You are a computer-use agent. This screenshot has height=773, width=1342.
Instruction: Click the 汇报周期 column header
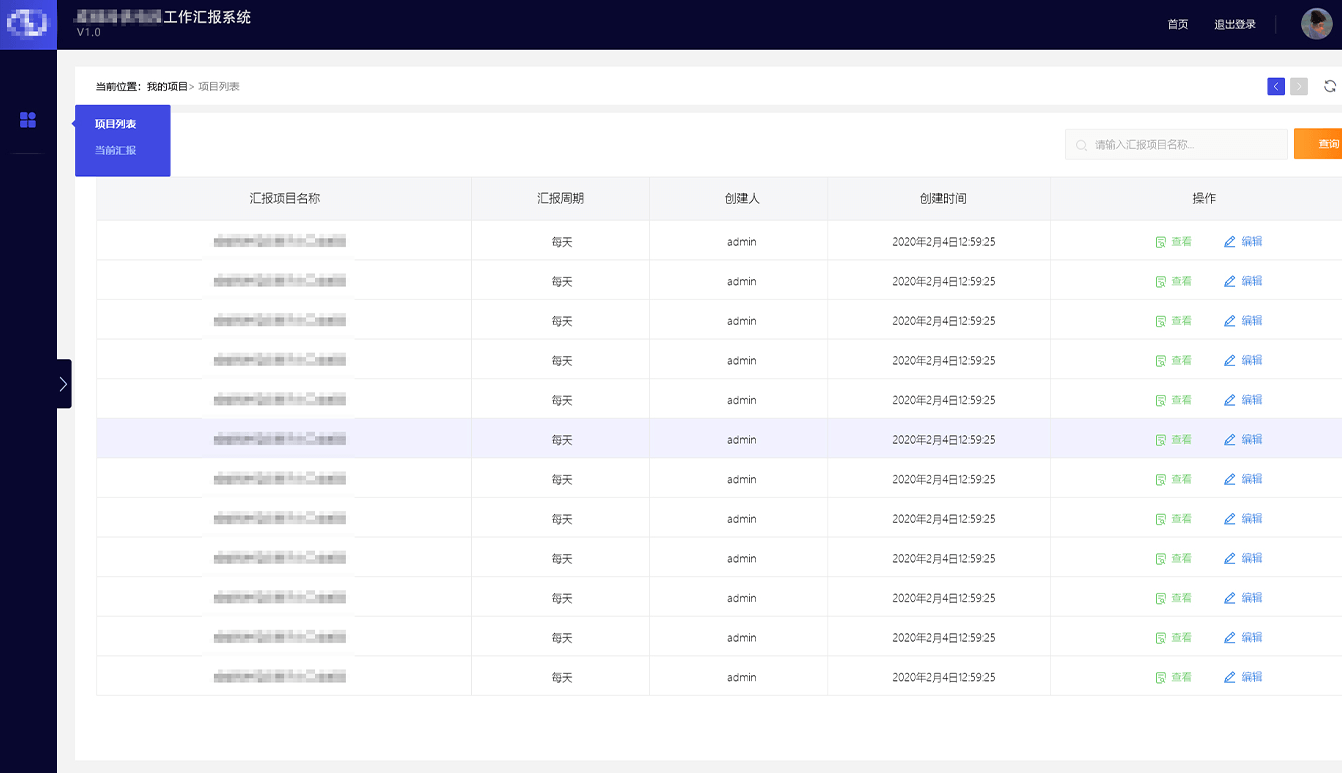[560, 198]
